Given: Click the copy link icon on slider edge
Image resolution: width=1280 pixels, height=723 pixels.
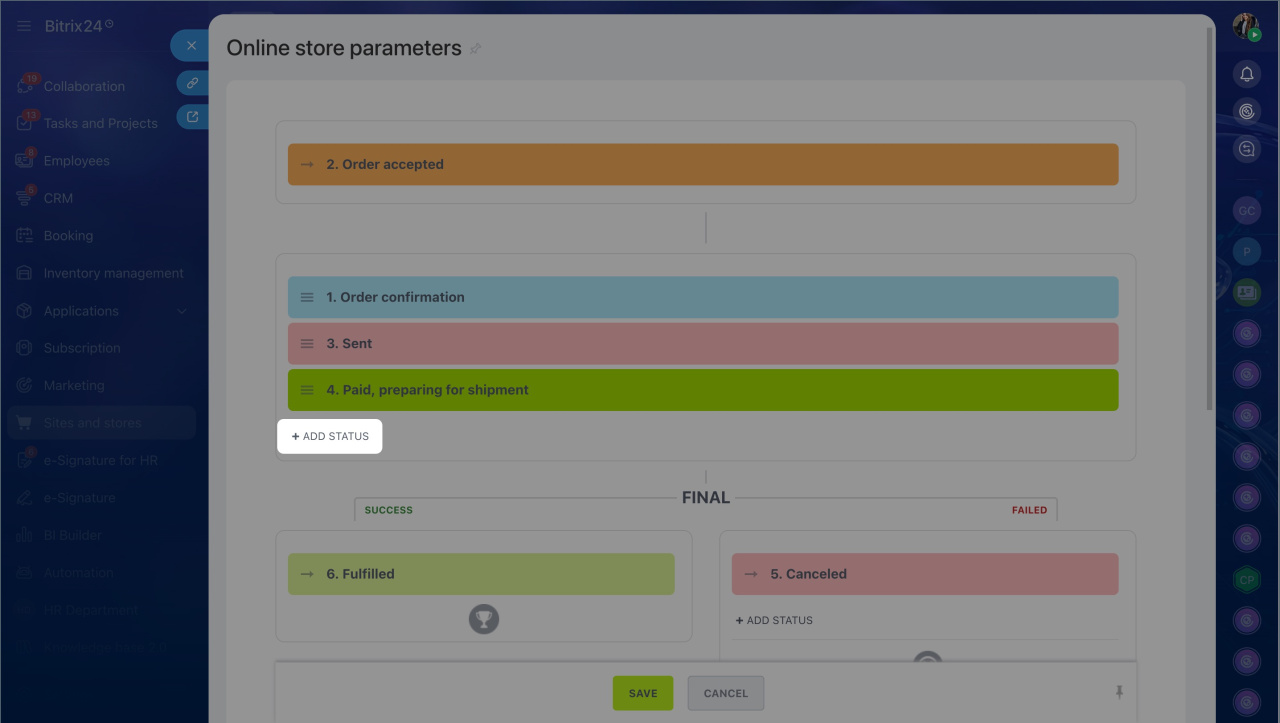Looking at the screenshot, I should pos(192,83).
